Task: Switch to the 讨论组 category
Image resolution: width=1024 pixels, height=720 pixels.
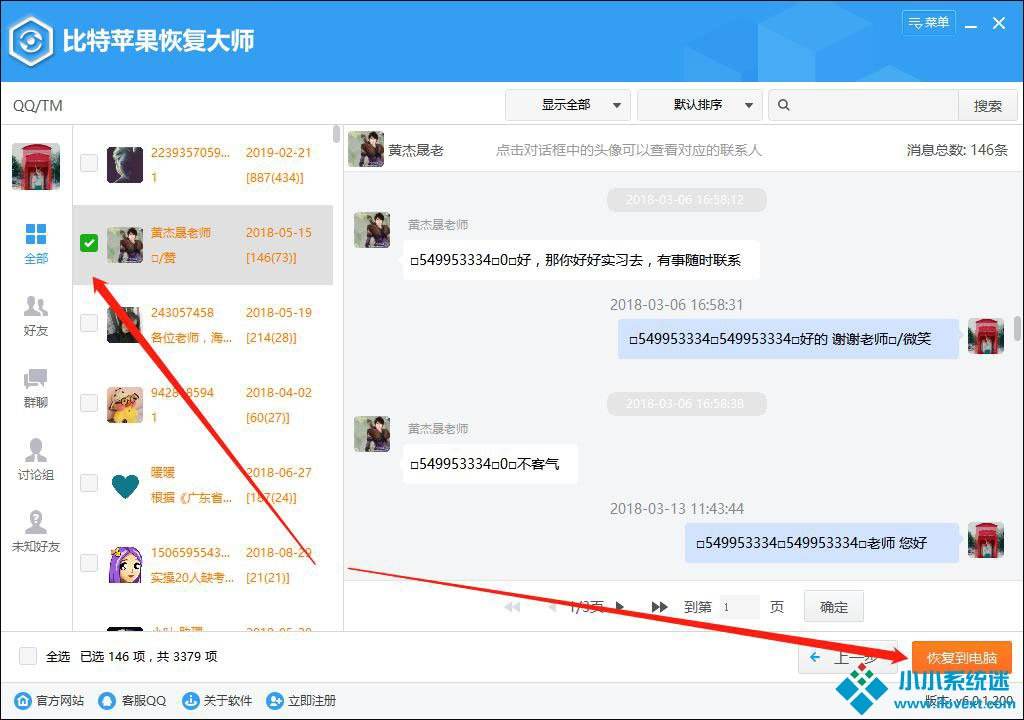Action: (x=36, y=460)
